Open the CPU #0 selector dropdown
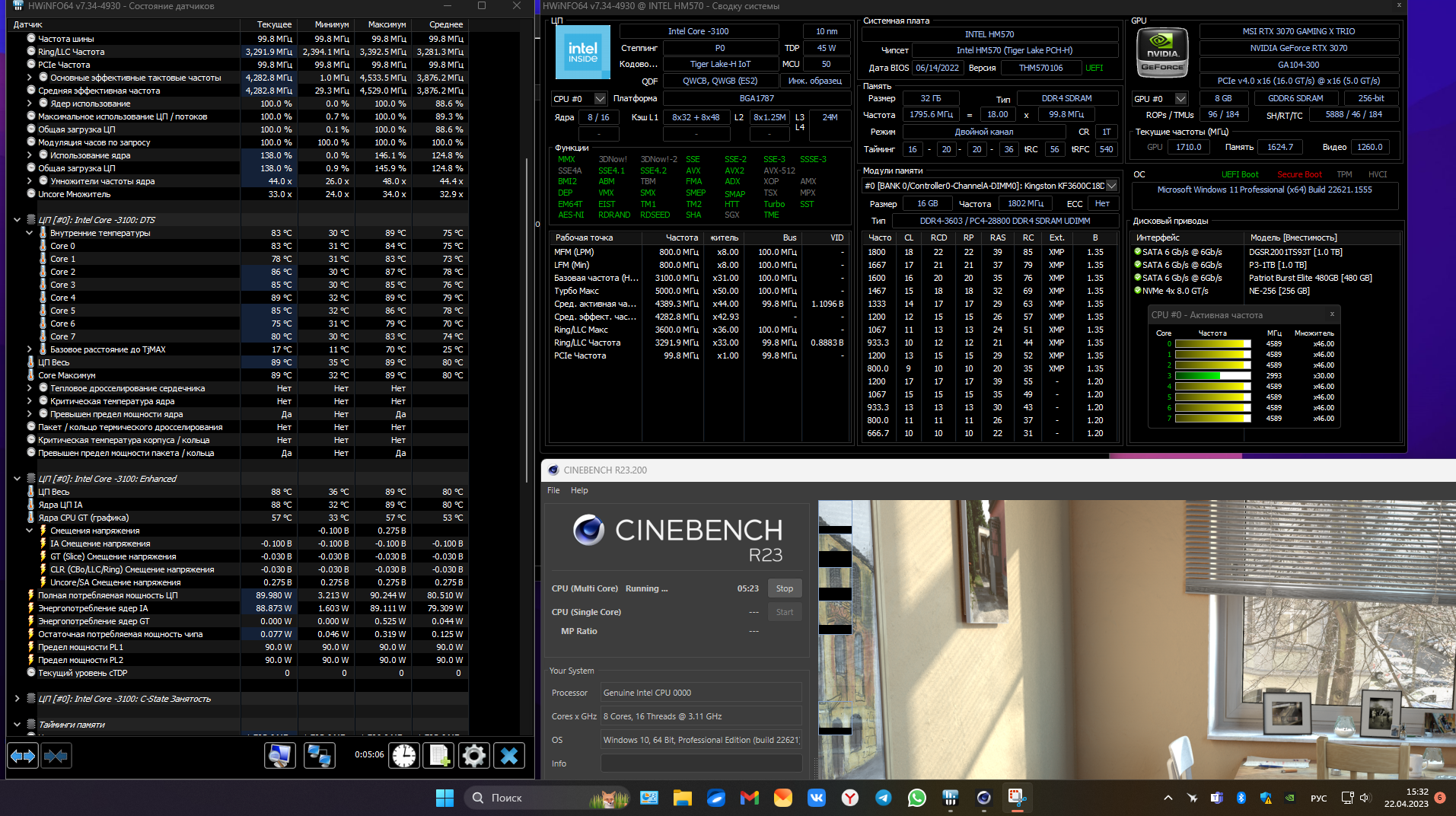This screenshot has width=1456, height=816. (x=600, y=98)
